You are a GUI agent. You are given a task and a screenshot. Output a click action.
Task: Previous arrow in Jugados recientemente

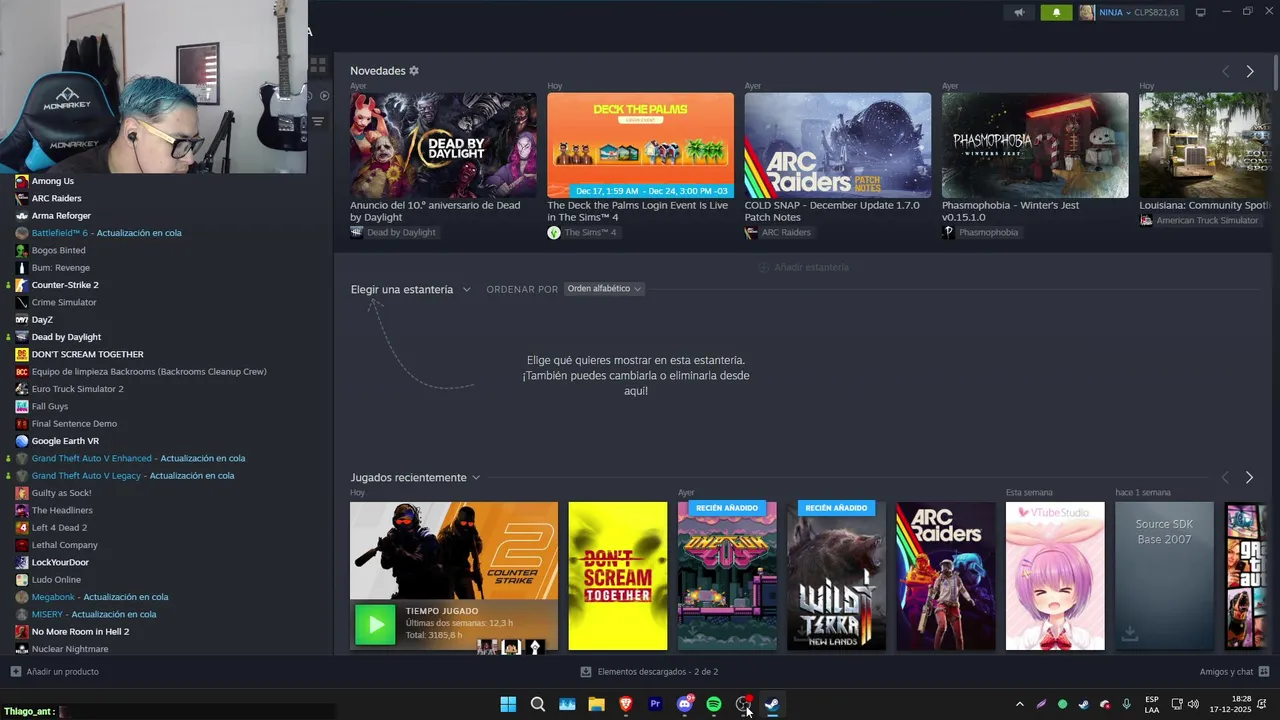click(x=1224, y=478)
